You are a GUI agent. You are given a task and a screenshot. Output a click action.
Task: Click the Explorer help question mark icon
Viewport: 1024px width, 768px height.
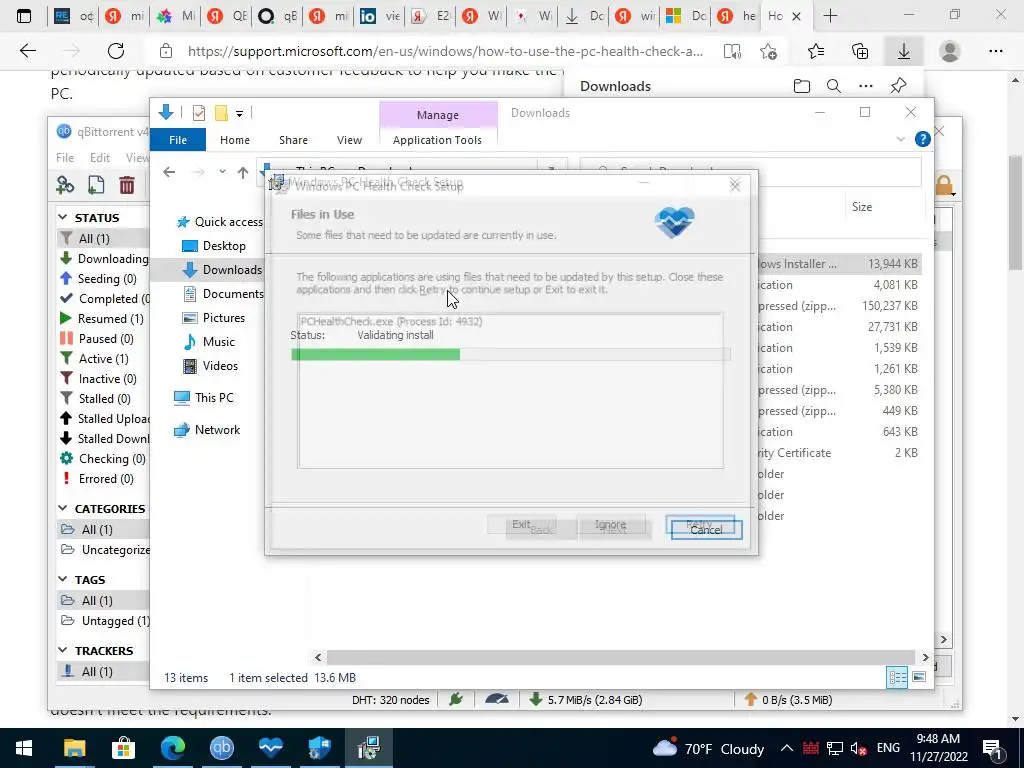[x=922, y=138]
